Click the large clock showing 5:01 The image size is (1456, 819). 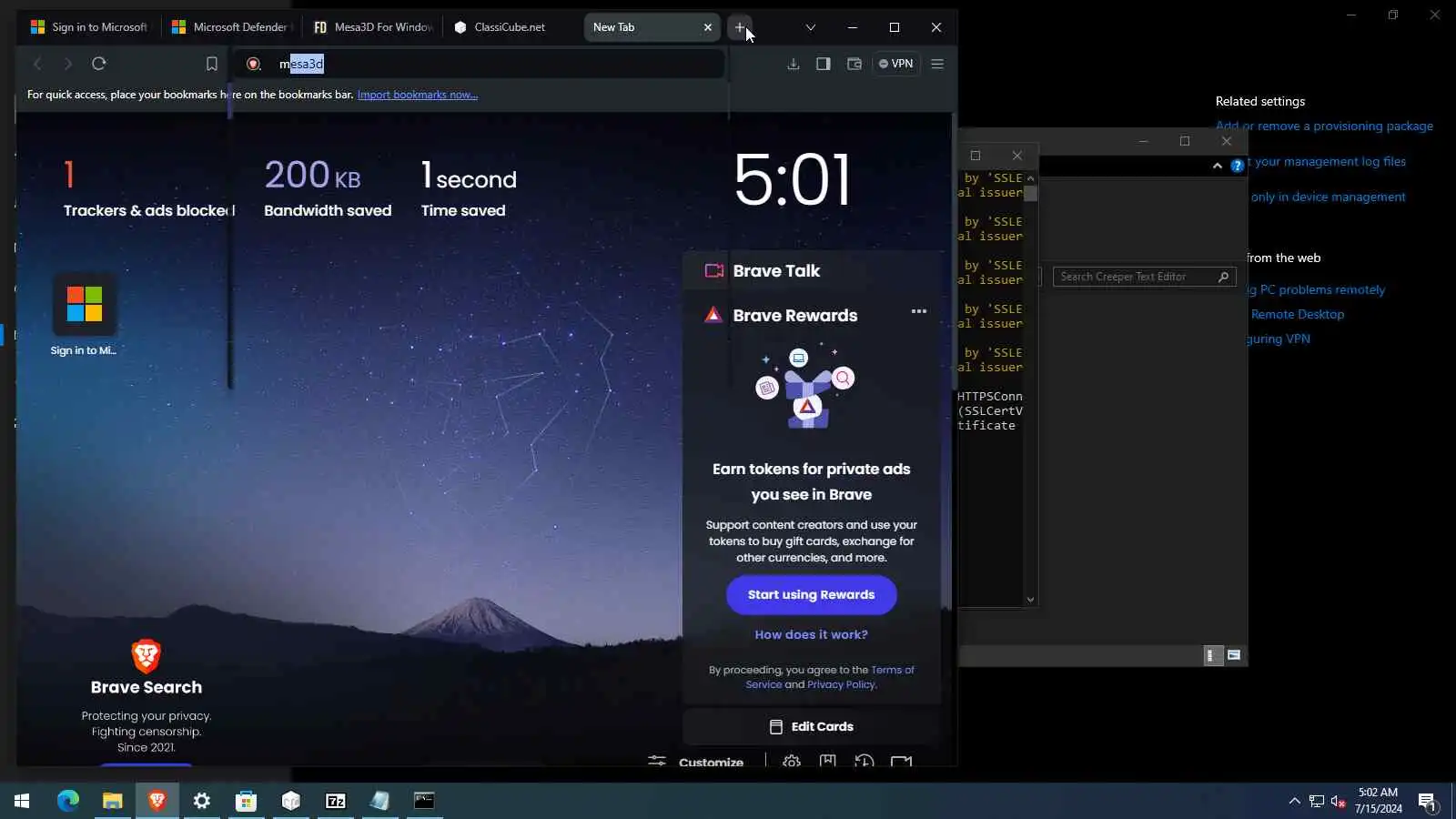point(793,180)
